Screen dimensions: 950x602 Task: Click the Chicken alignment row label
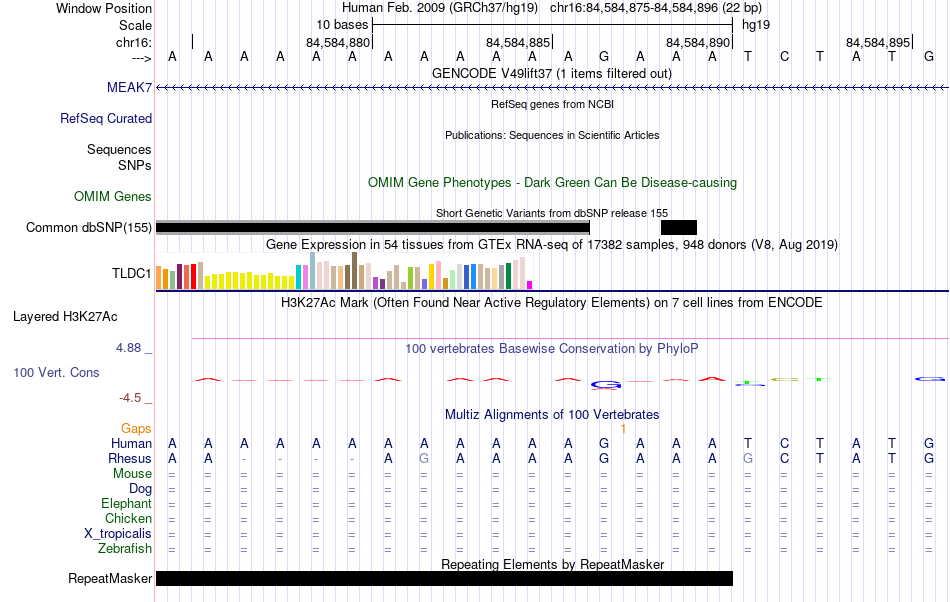(128, 518)
